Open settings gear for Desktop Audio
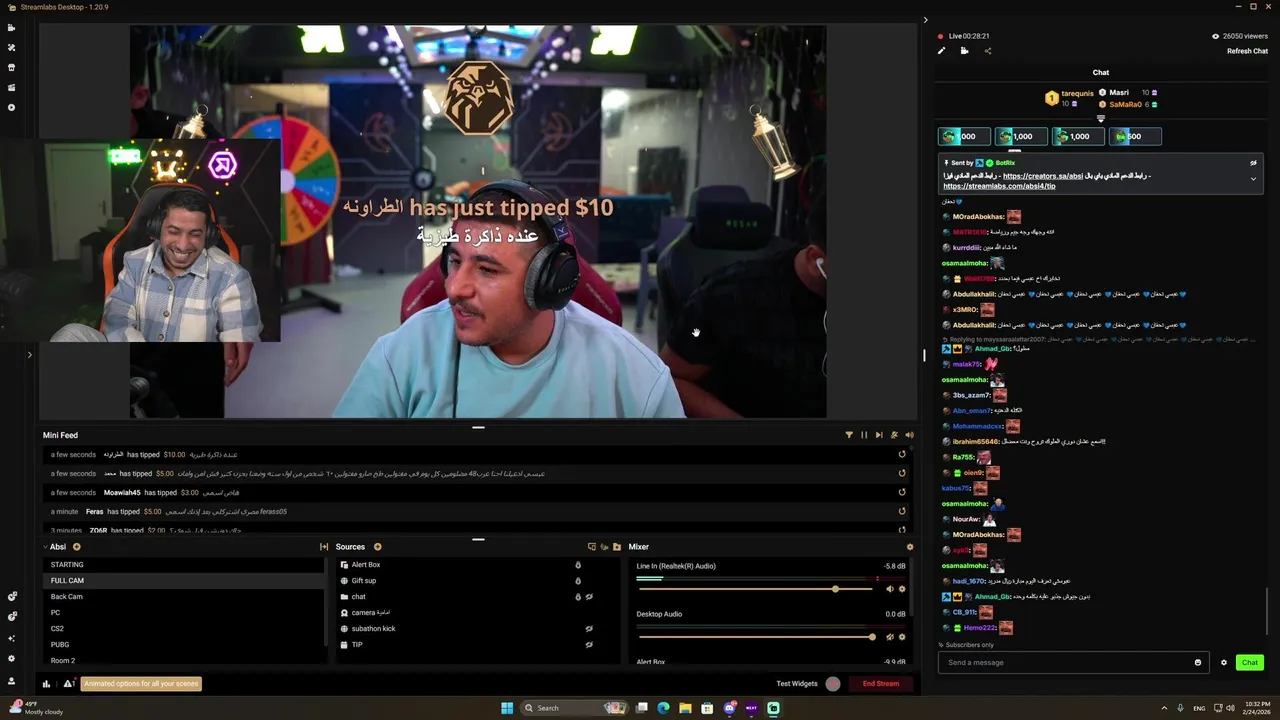Image resolution: width=1280 pixels, height=720 pixels. pyautogui.click(x=902, y=637)
